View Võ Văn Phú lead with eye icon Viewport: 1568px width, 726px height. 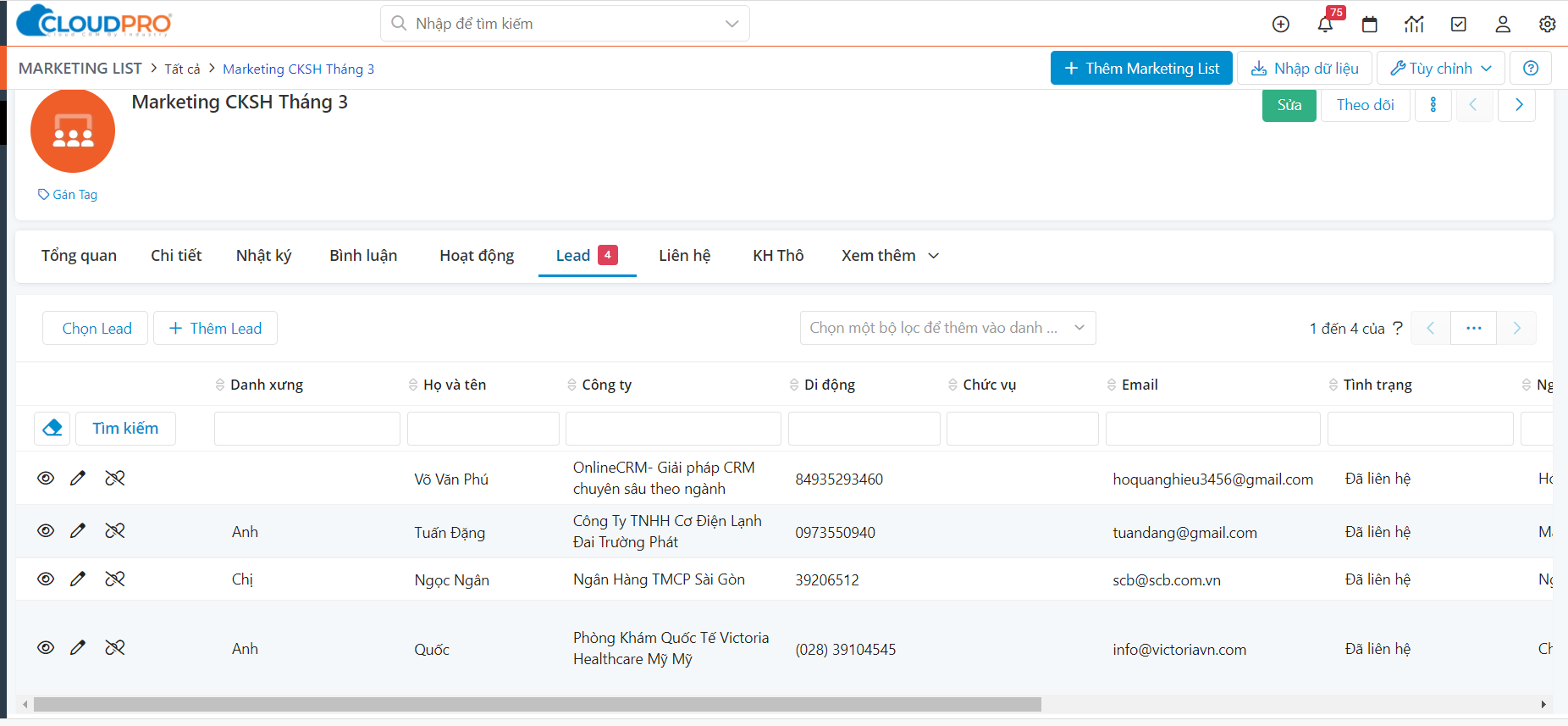pos(46,479)
